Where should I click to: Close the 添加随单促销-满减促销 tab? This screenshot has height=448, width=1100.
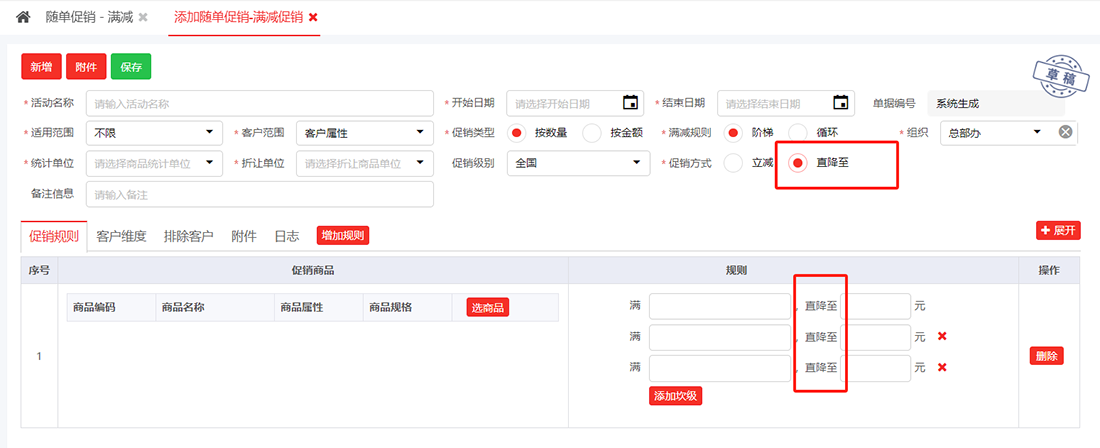click(x=313, y=18)
